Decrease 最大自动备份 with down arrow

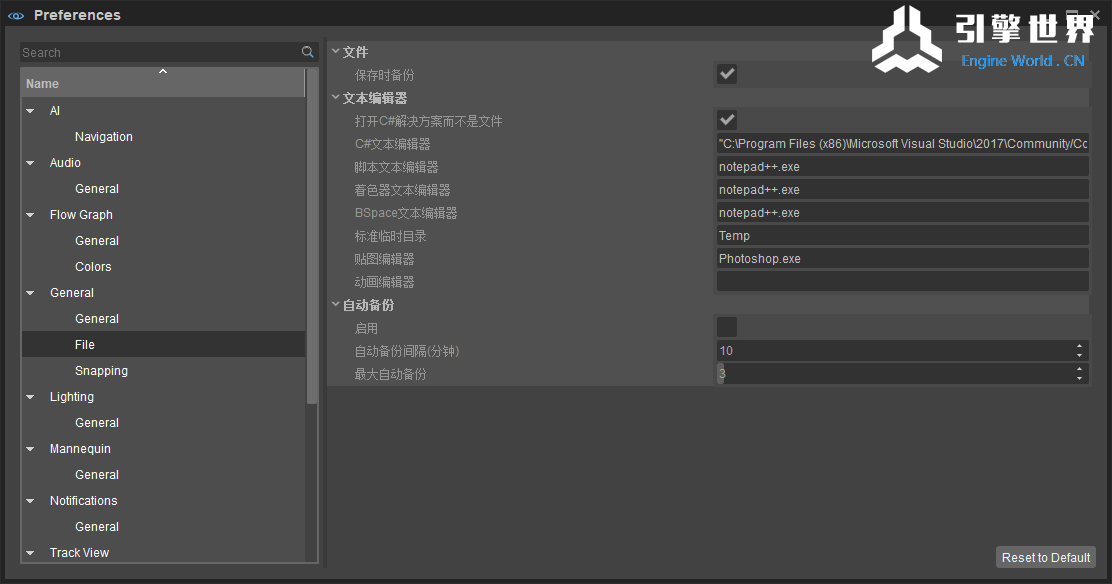[1079, 378]
